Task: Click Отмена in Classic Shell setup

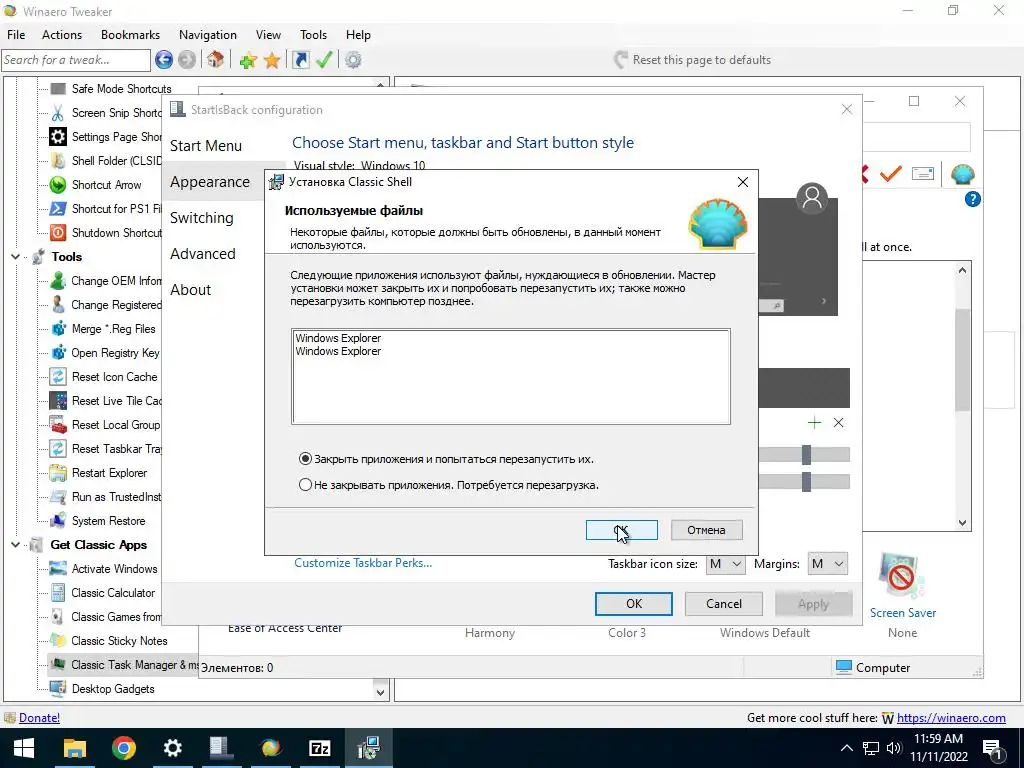Action: [707, 530]
